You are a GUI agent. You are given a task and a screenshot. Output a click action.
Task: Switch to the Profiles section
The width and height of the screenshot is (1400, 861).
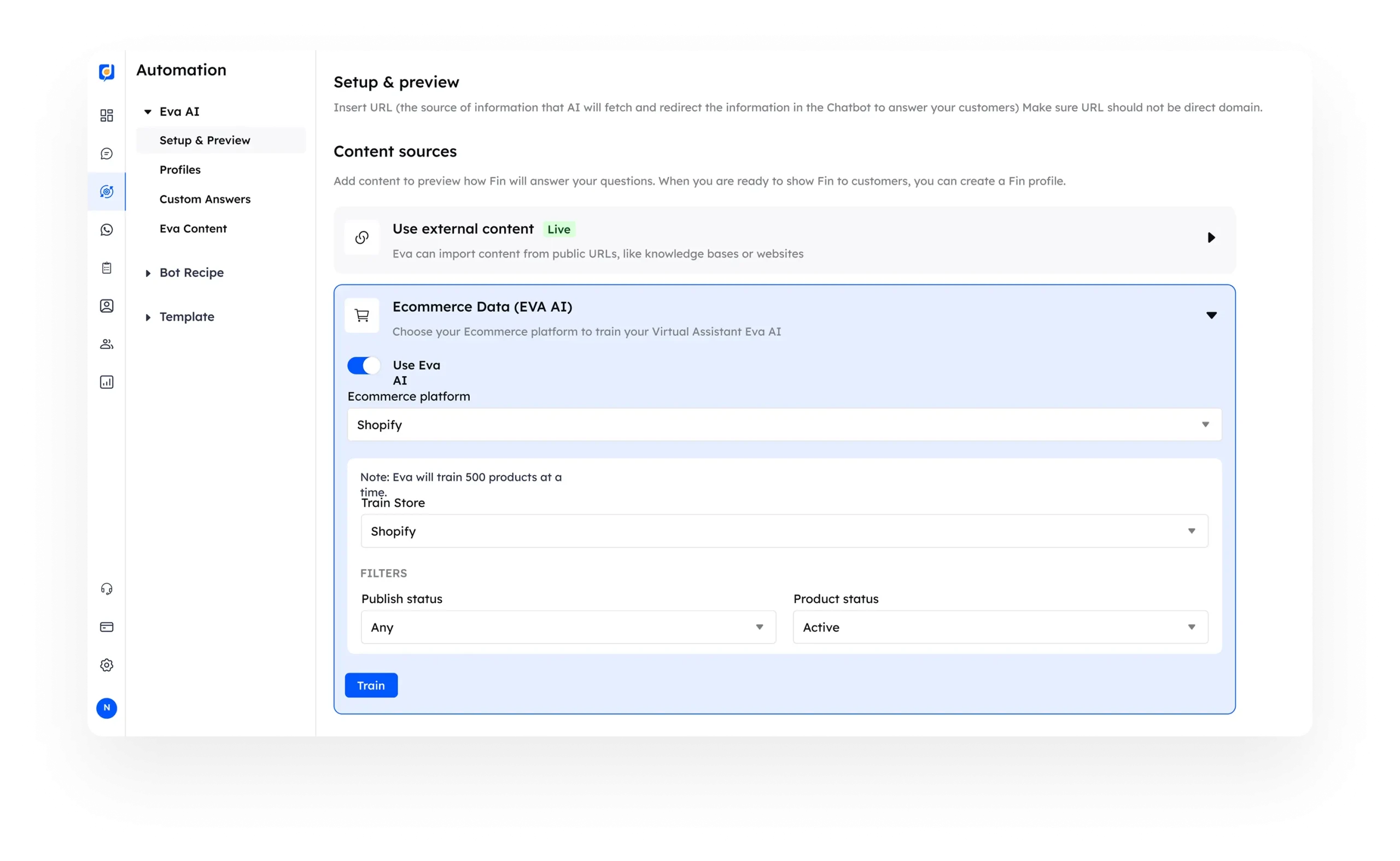pos(180,169)
